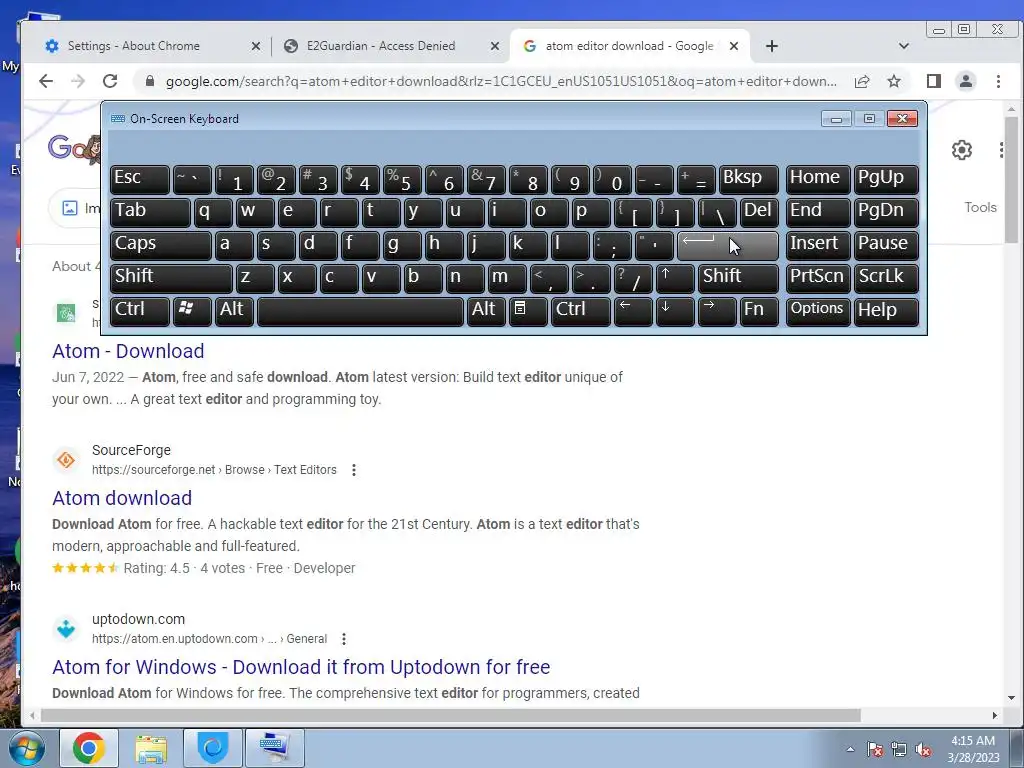Image resolution: width=1024 pixels, height=768 pixels.
Task: Click the space bar on On-Screen Keyboard
Action: coord(360,310)
